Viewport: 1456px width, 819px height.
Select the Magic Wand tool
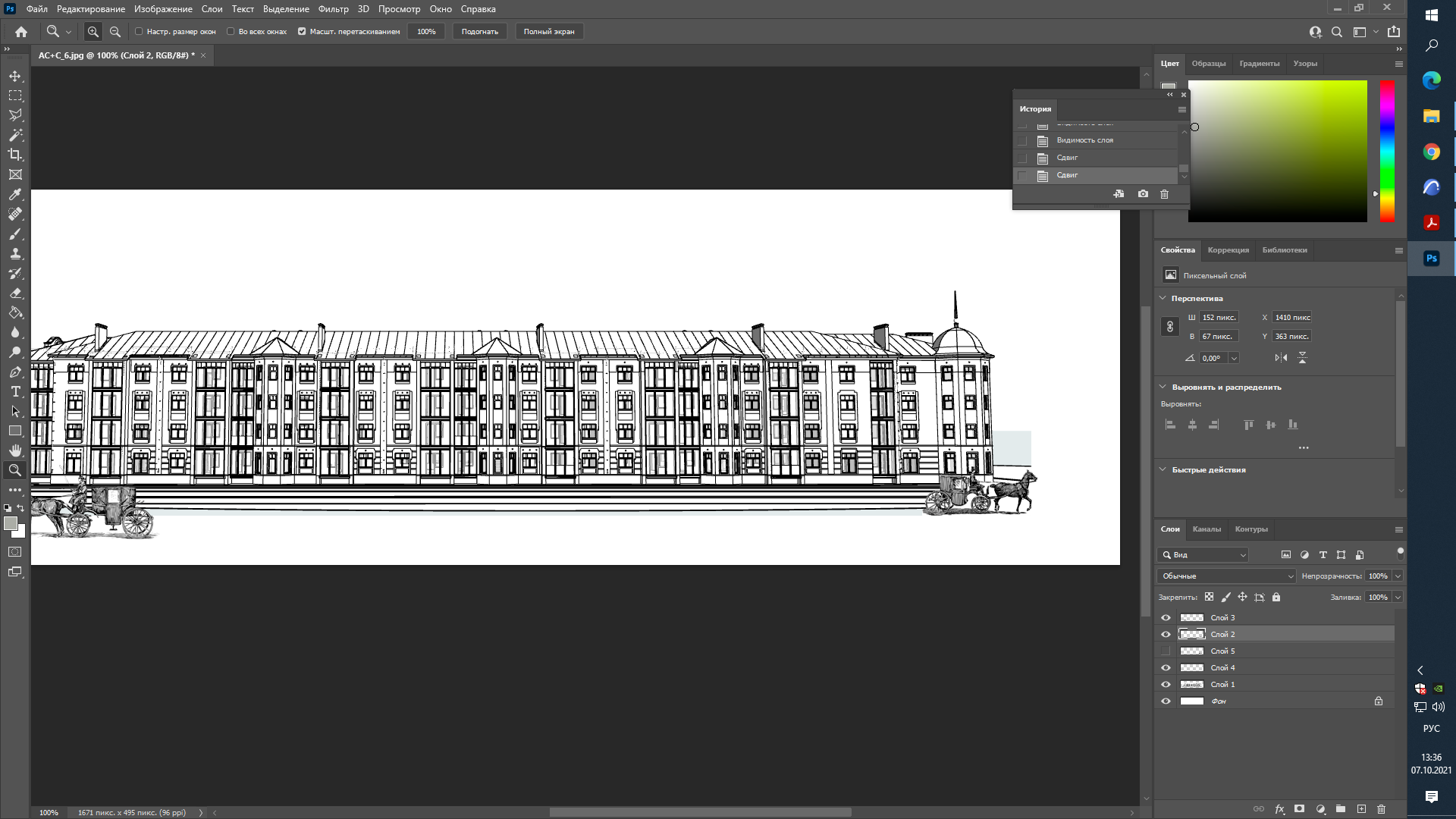(x=15, y=135)
